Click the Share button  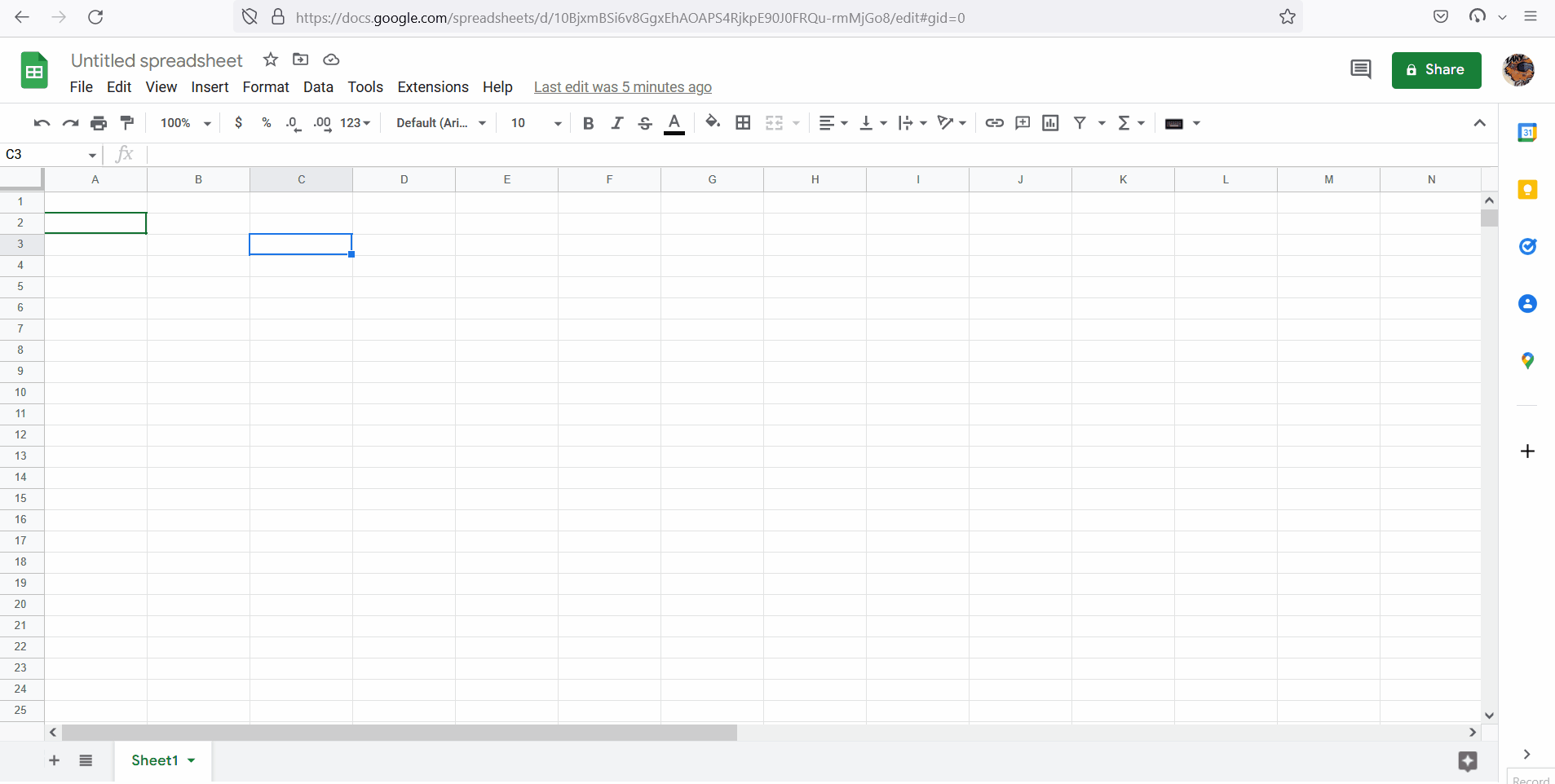pos(1435,70)
